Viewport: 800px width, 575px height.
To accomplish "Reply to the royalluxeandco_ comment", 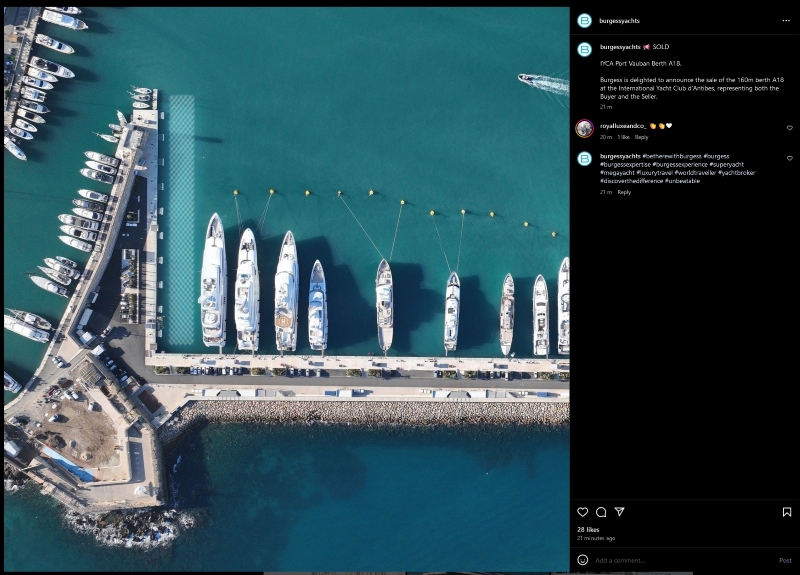I will click(642, 137).
